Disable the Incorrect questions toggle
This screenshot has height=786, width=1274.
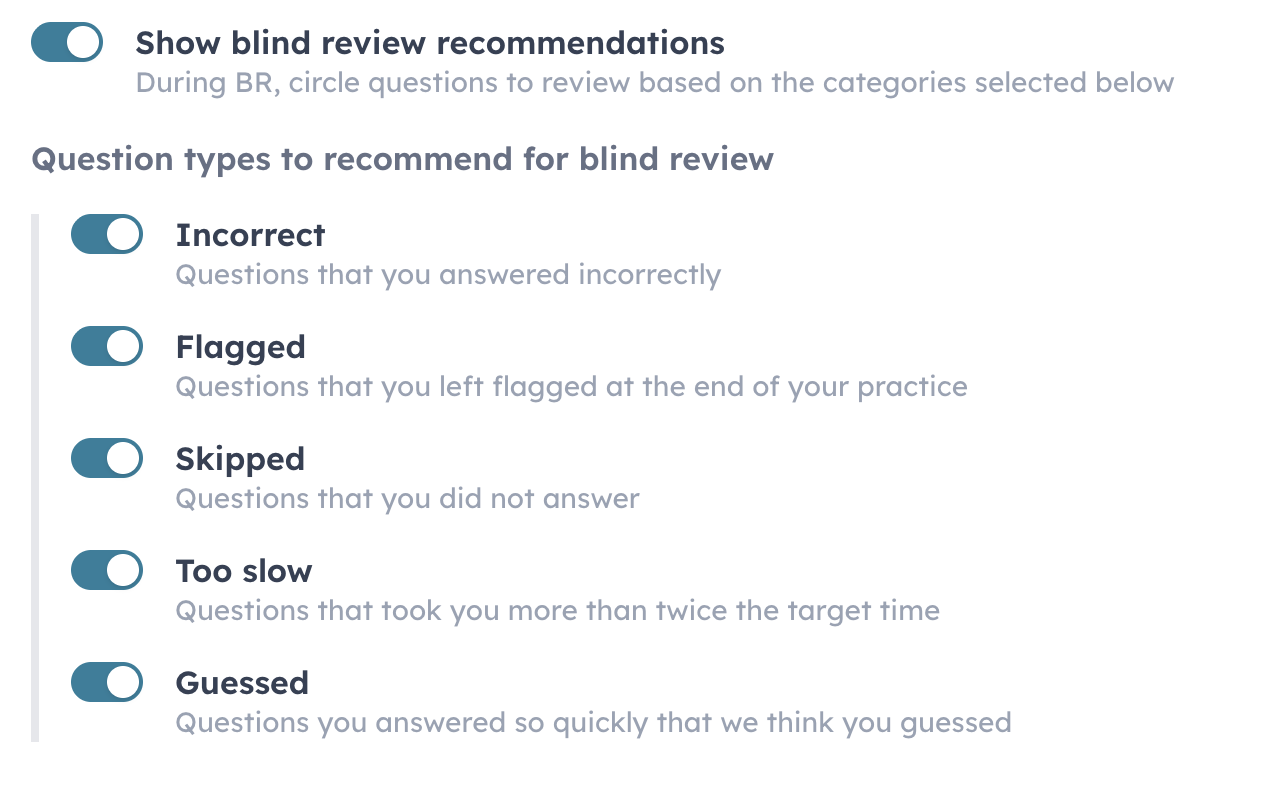pyautogui.click(x=107, y=235)
